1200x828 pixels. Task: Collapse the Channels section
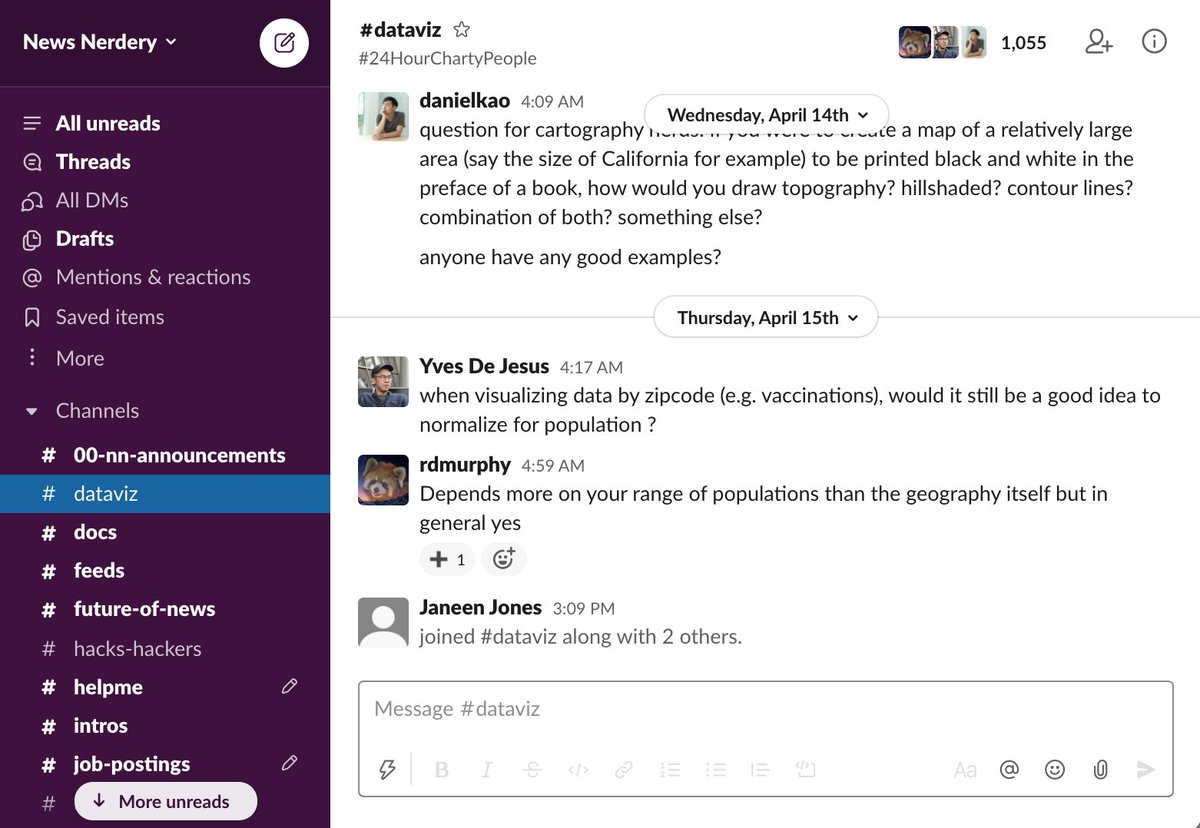(32, 411)
